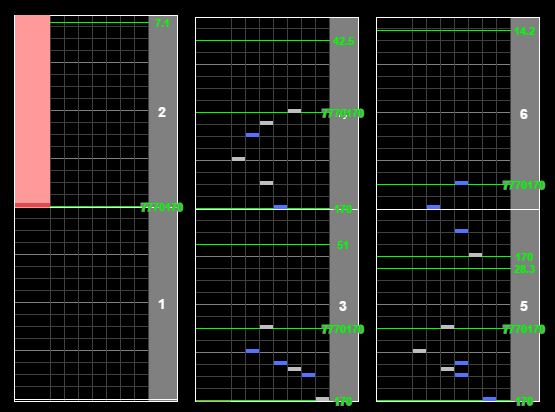
Task: Click the 7770170 label in measure 2
Action: [x=162, y=207]
